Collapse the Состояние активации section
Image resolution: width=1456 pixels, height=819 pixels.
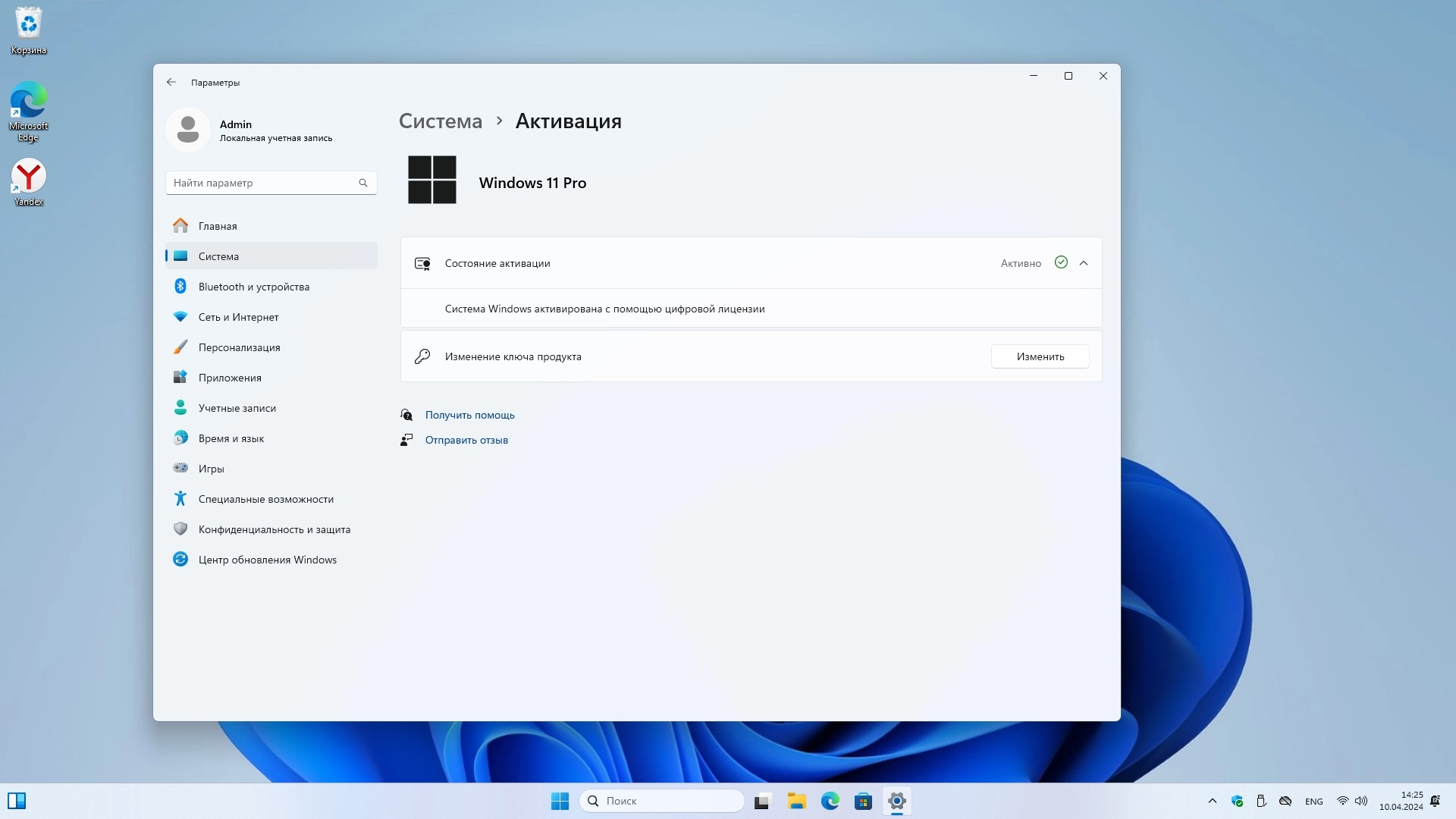point(1084,263)
